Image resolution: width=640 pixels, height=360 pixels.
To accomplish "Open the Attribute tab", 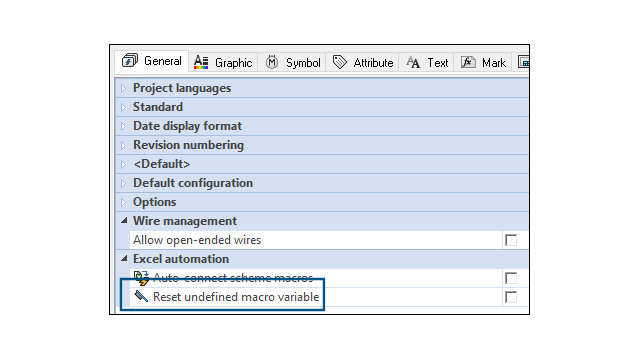I will pyautogui.click(x=362, y=62).
